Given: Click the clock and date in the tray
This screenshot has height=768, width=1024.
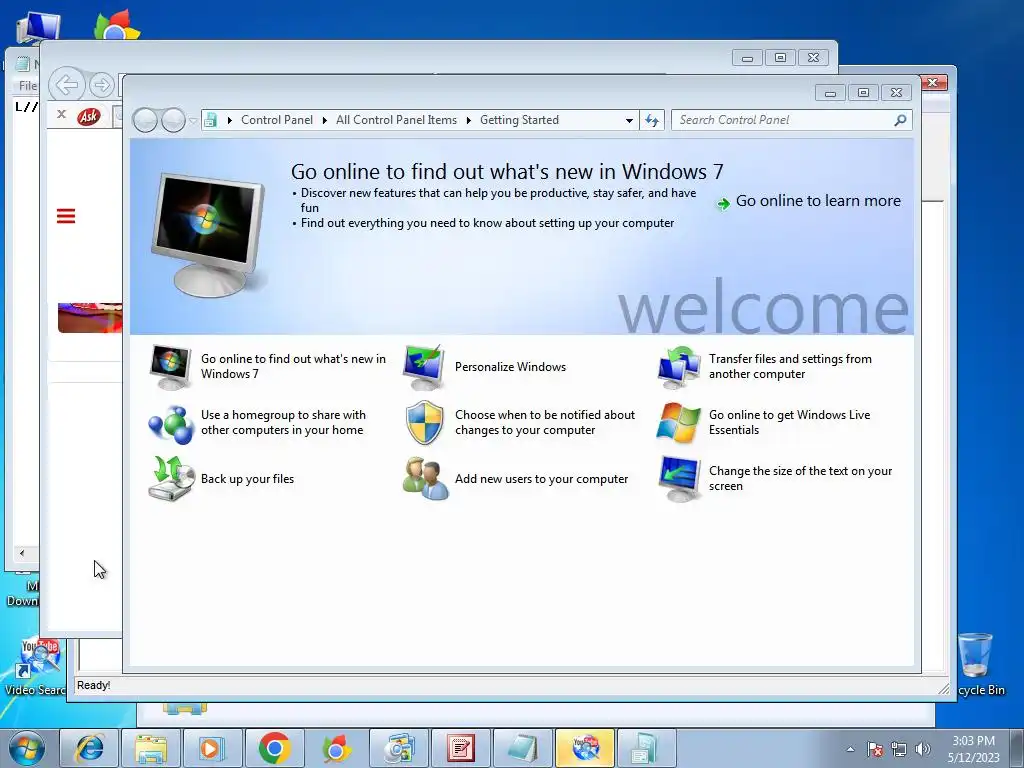Looking at the screenshot, I should [x=973, y=749].
